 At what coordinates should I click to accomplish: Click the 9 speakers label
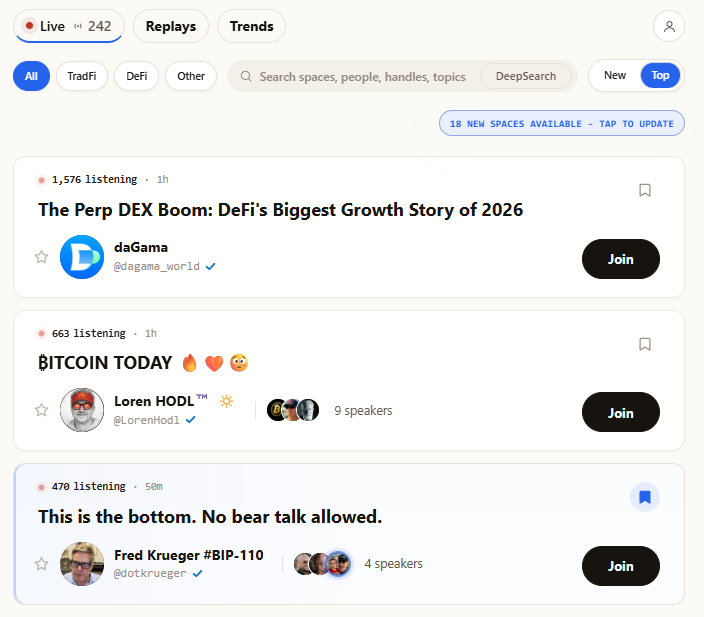click(x=363, y=410)
